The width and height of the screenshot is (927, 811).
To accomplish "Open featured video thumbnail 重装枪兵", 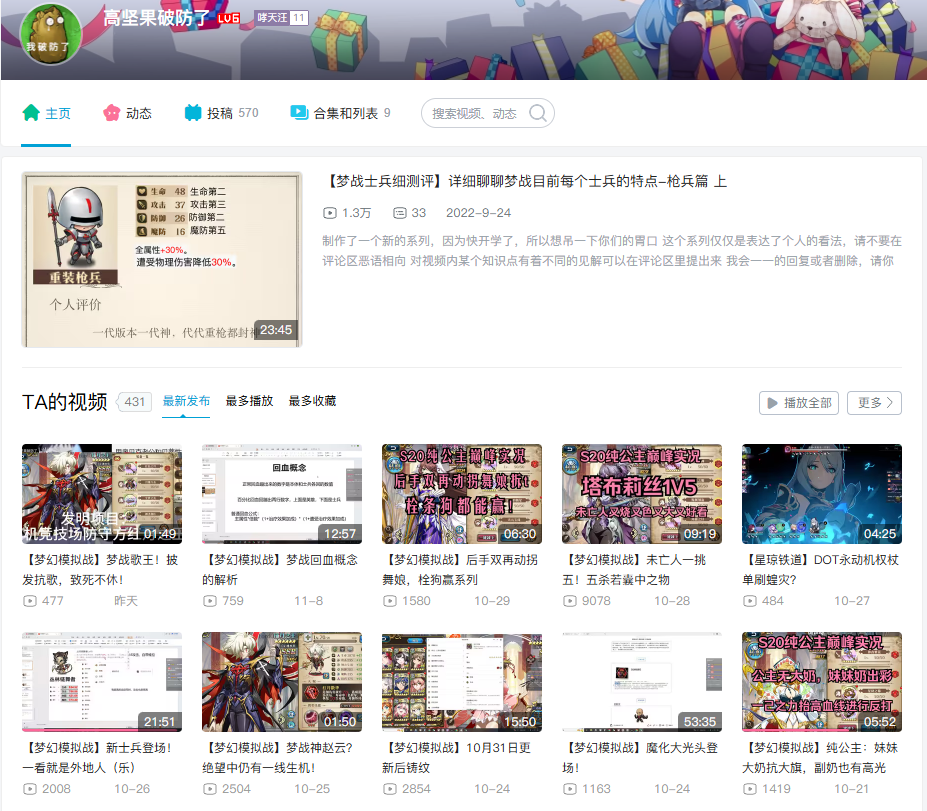I will (x=162, y=259).
